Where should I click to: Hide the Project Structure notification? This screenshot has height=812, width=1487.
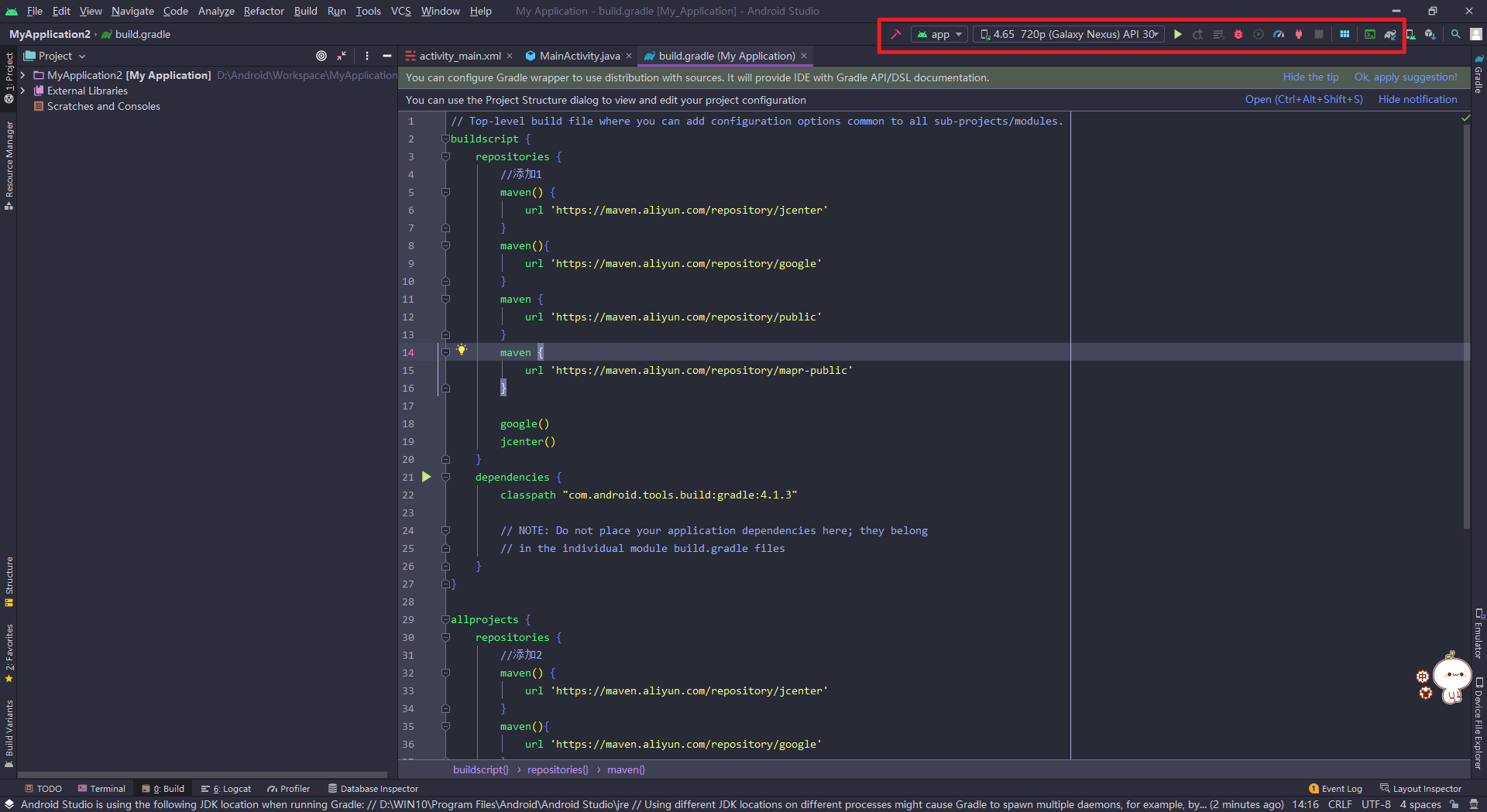(x=1417, y=99)
